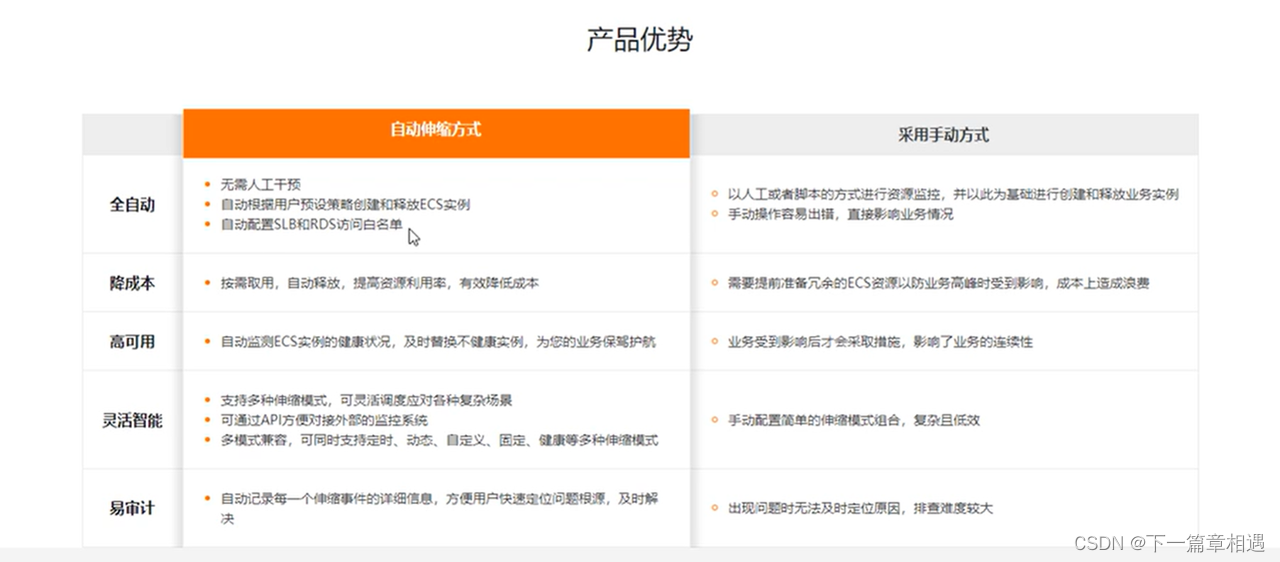Click the 降成本 row label

(132, 283)
